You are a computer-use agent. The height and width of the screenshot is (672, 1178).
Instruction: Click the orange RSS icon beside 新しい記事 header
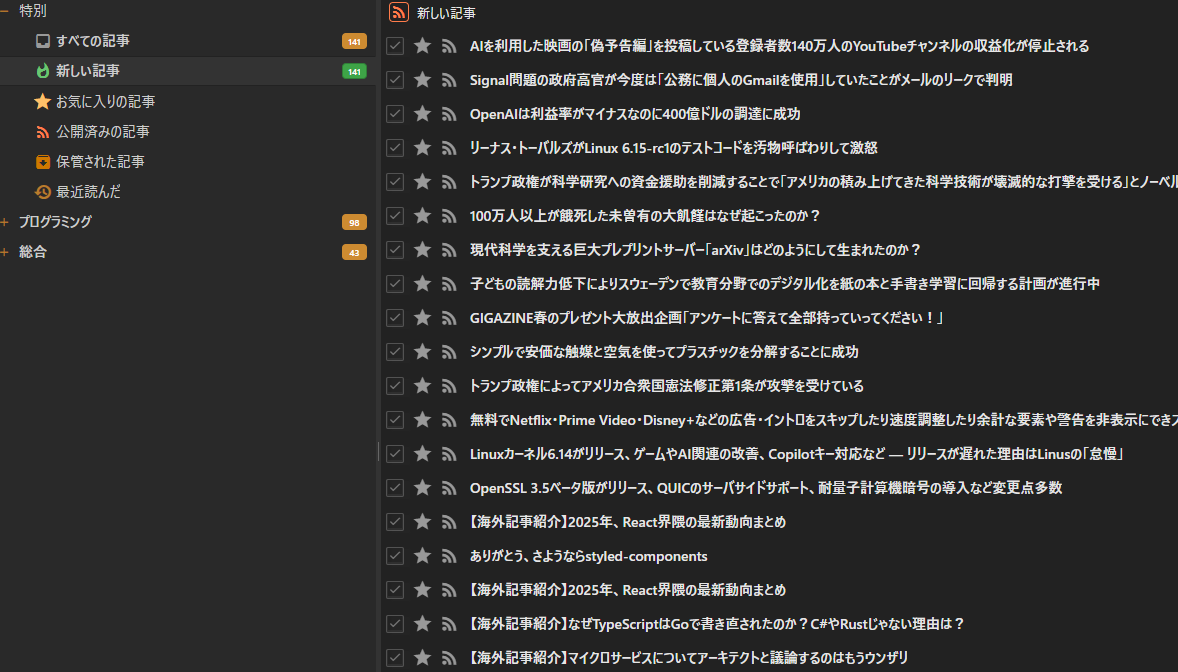[x=399, y=12]
